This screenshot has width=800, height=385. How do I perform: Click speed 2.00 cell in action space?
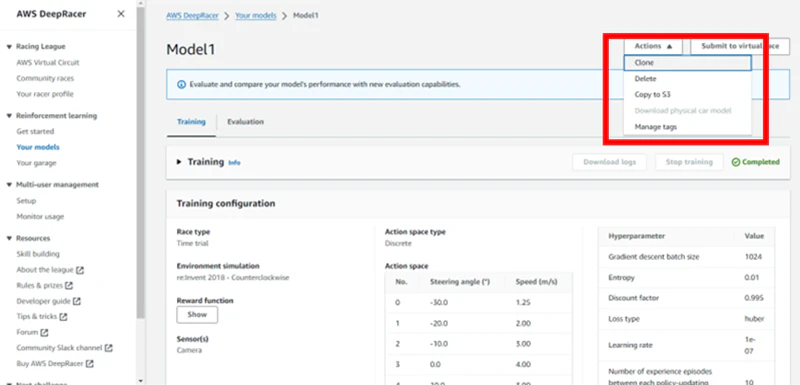[523, 324]
